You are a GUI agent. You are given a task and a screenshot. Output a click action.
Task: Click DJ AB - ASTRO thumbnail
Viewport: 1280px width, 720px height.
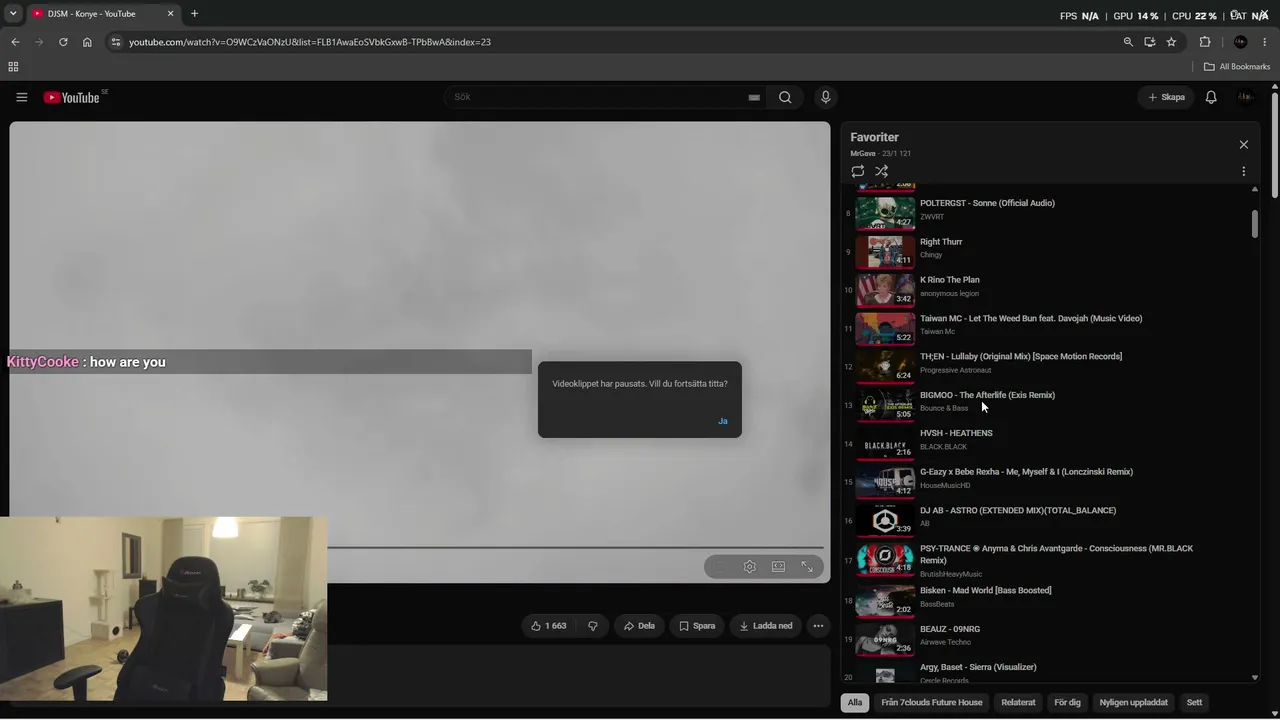click(x=885, y=519)
